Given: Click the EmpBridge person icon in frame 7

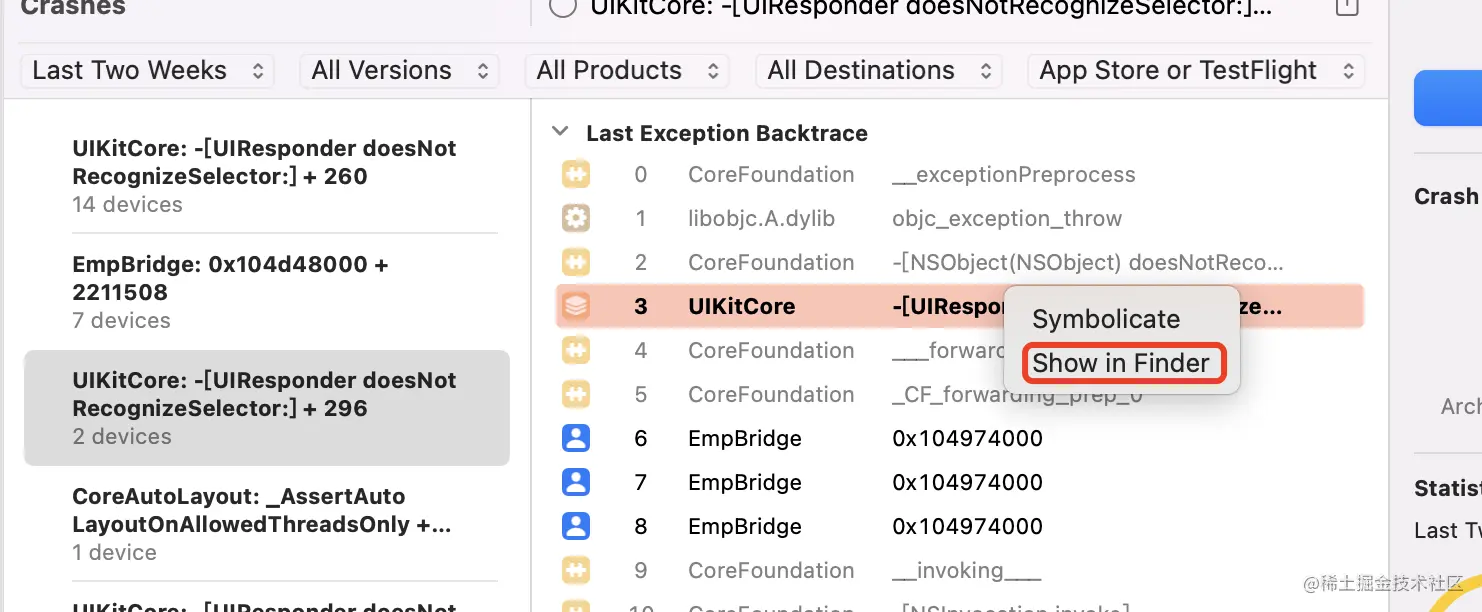Looking at the screenshot, I should [576, 482].
